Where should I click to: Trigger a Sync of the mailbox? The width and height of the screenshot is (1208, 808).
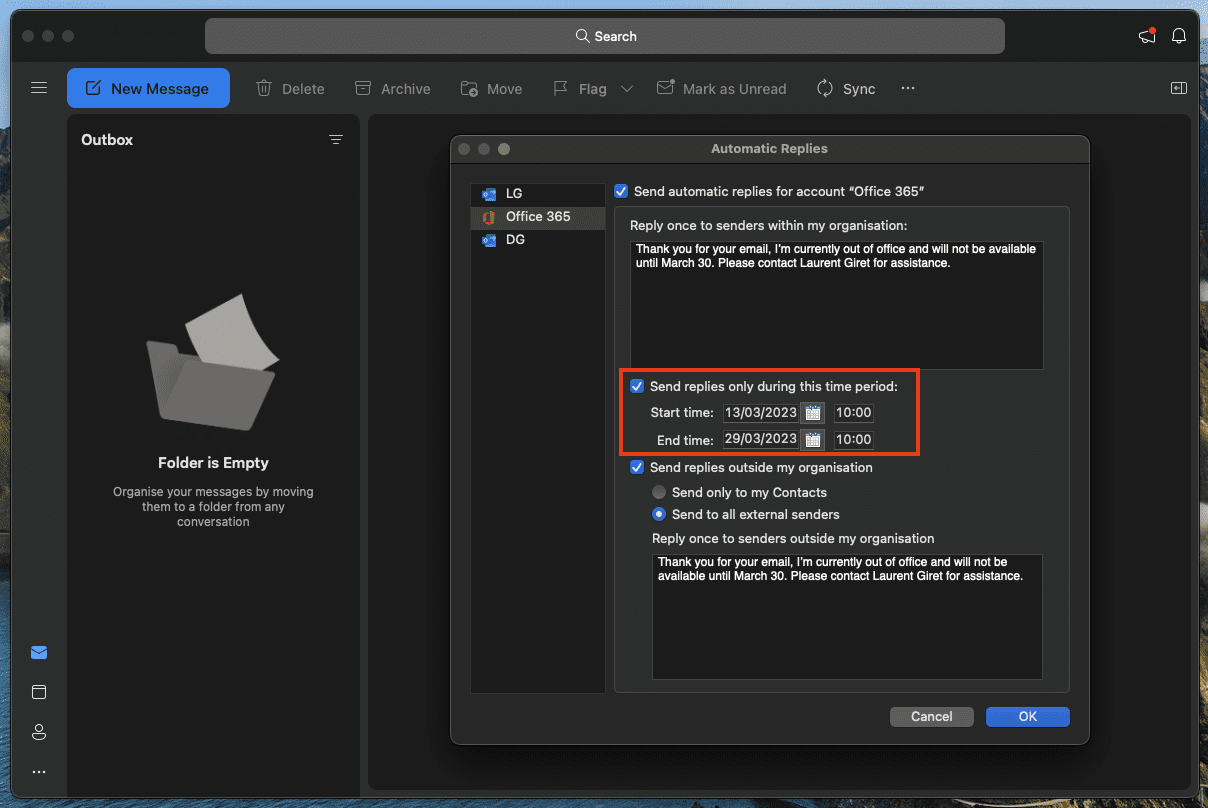click(x=846, y=88)
